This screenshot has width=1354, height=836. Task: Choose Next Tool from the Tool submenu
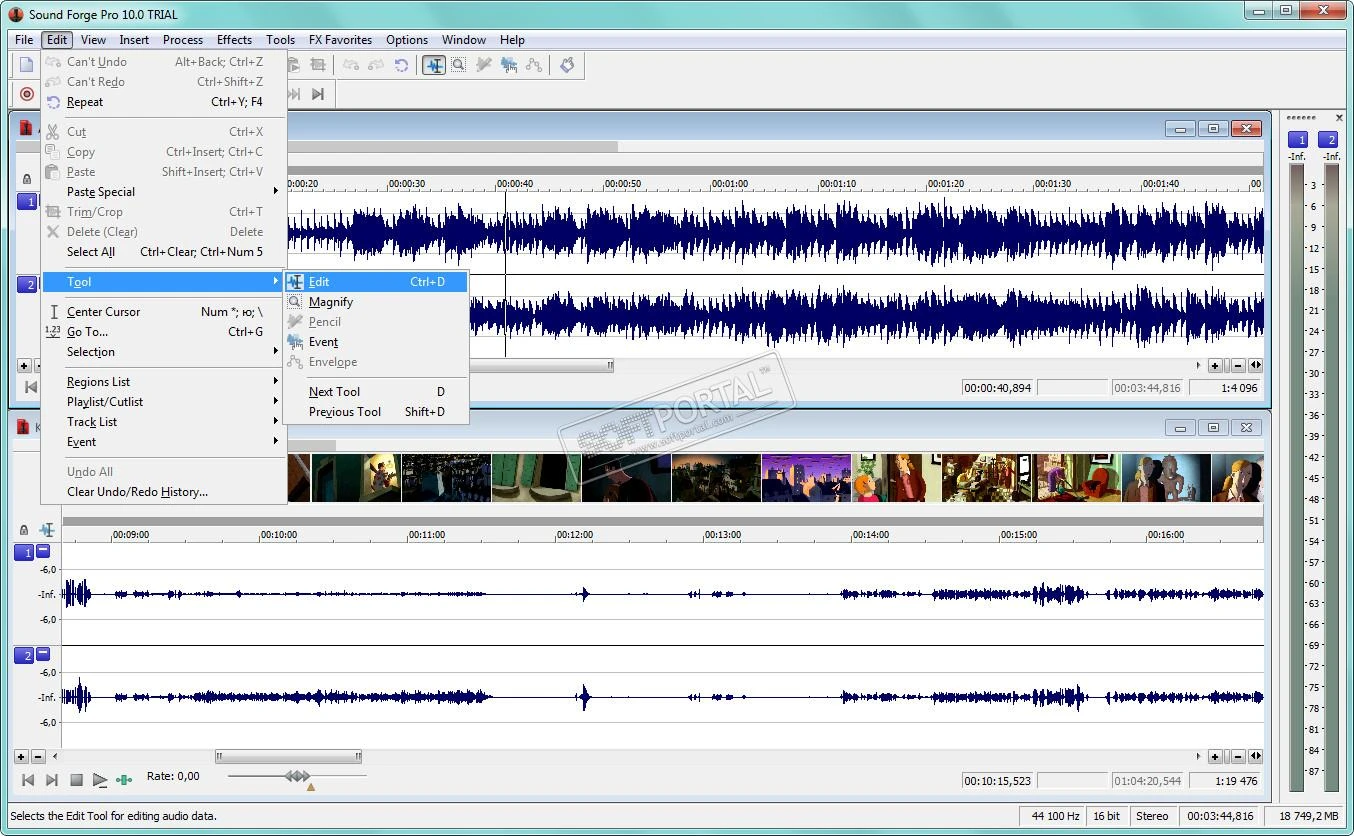tap(376, 392)
